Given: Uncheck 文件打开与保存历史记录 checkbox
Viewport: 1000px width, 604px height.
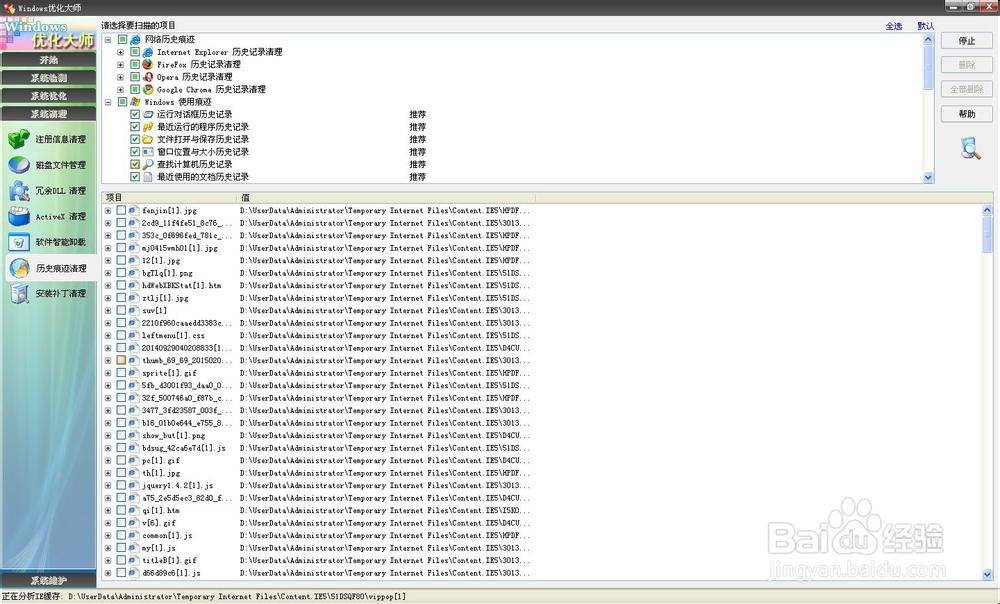Looking at the screenshot, I should (135, 139).
